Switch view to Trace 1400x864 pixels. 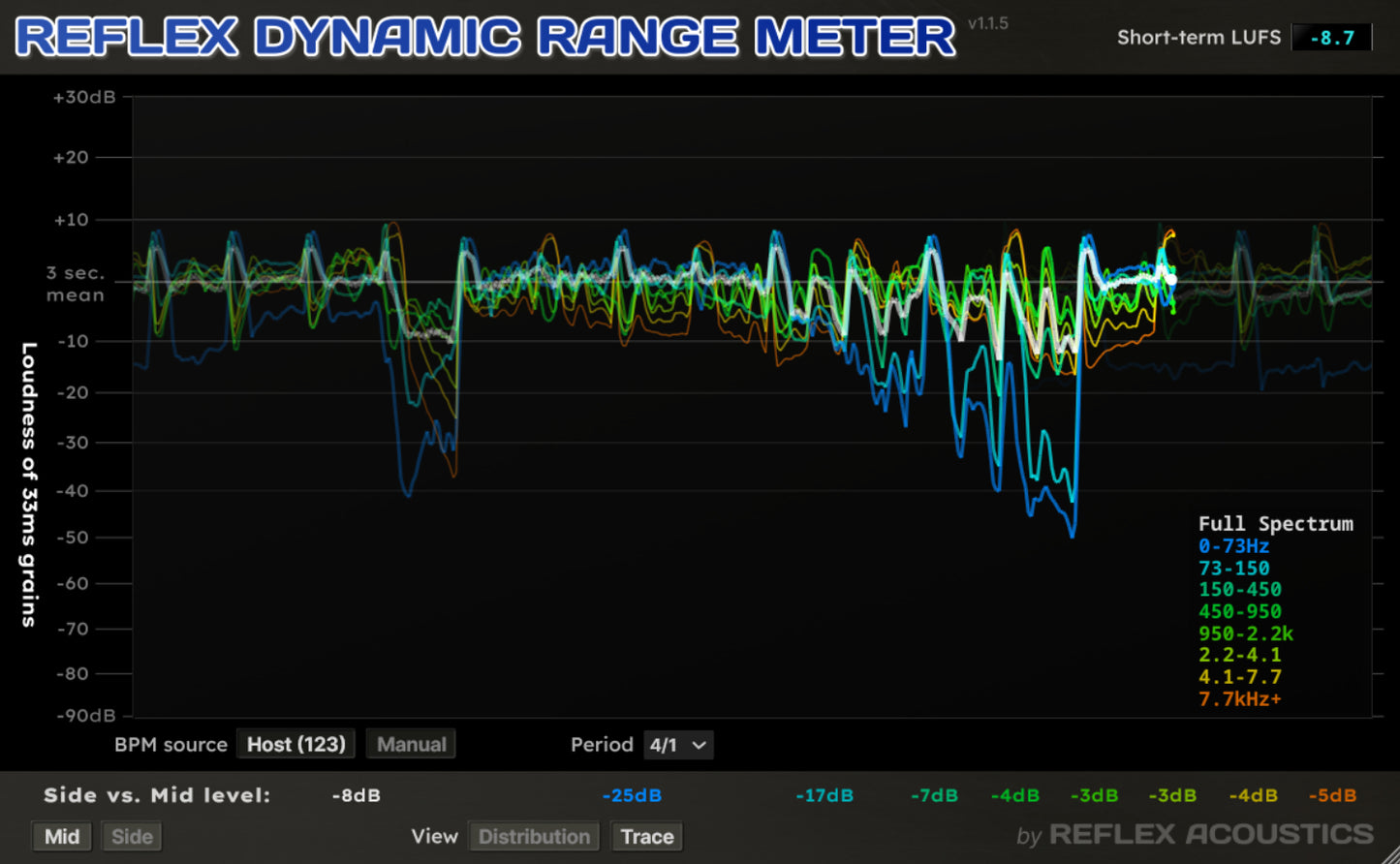[647, 836]
